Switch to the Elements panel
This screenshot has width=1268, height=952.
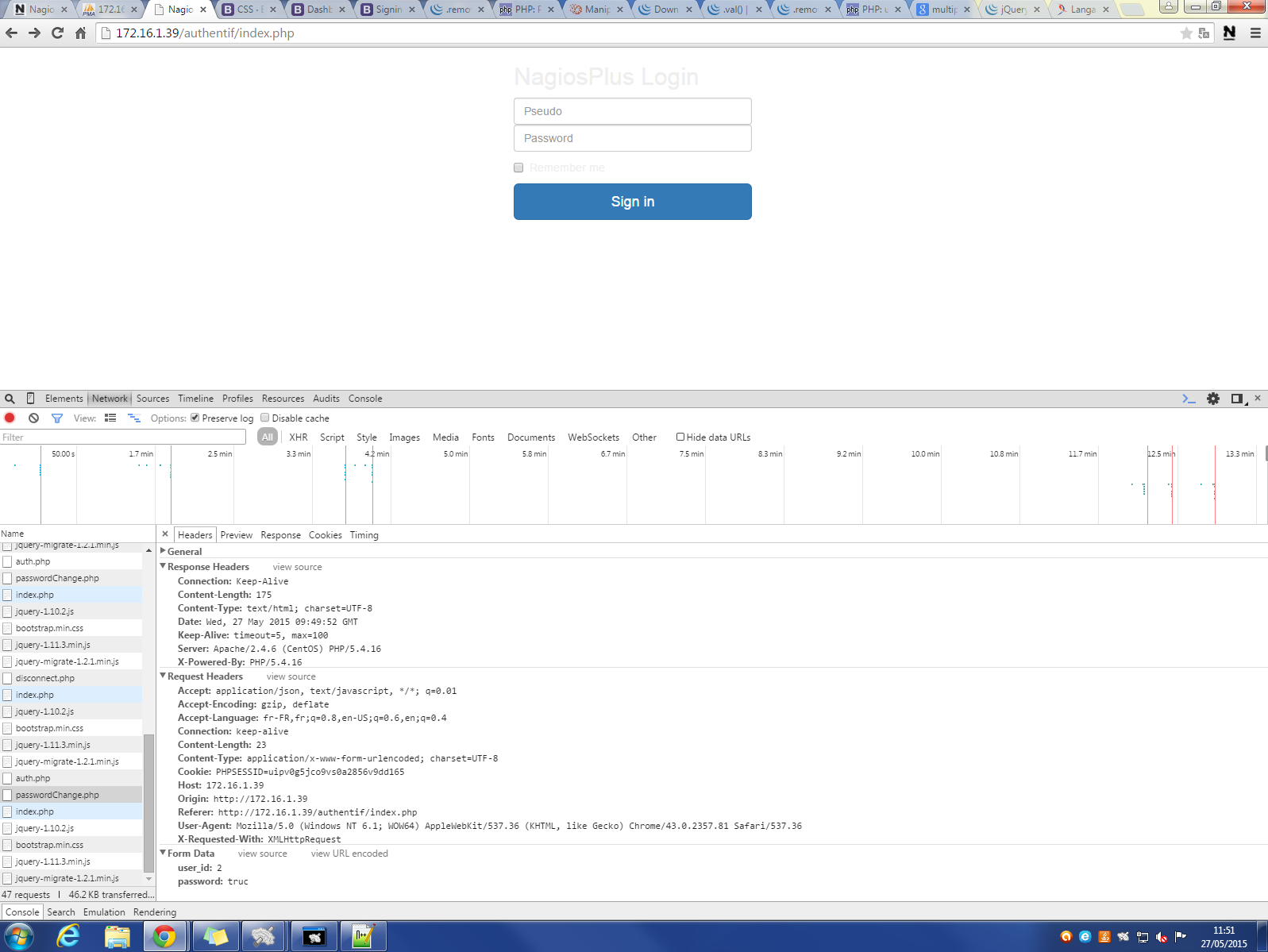(64, 399)
